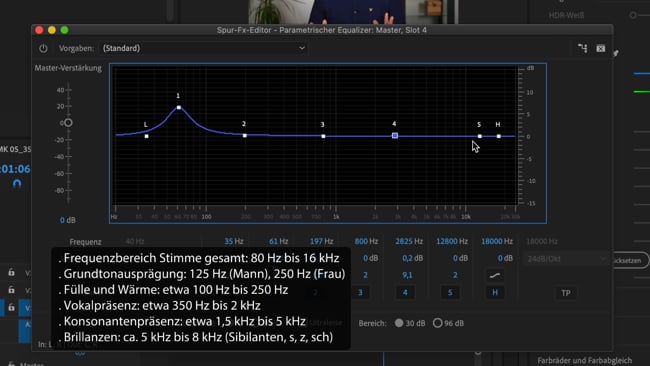Select EQ control point 3
The width and height of the screenshot is (650, 366).
coord(323,136)
